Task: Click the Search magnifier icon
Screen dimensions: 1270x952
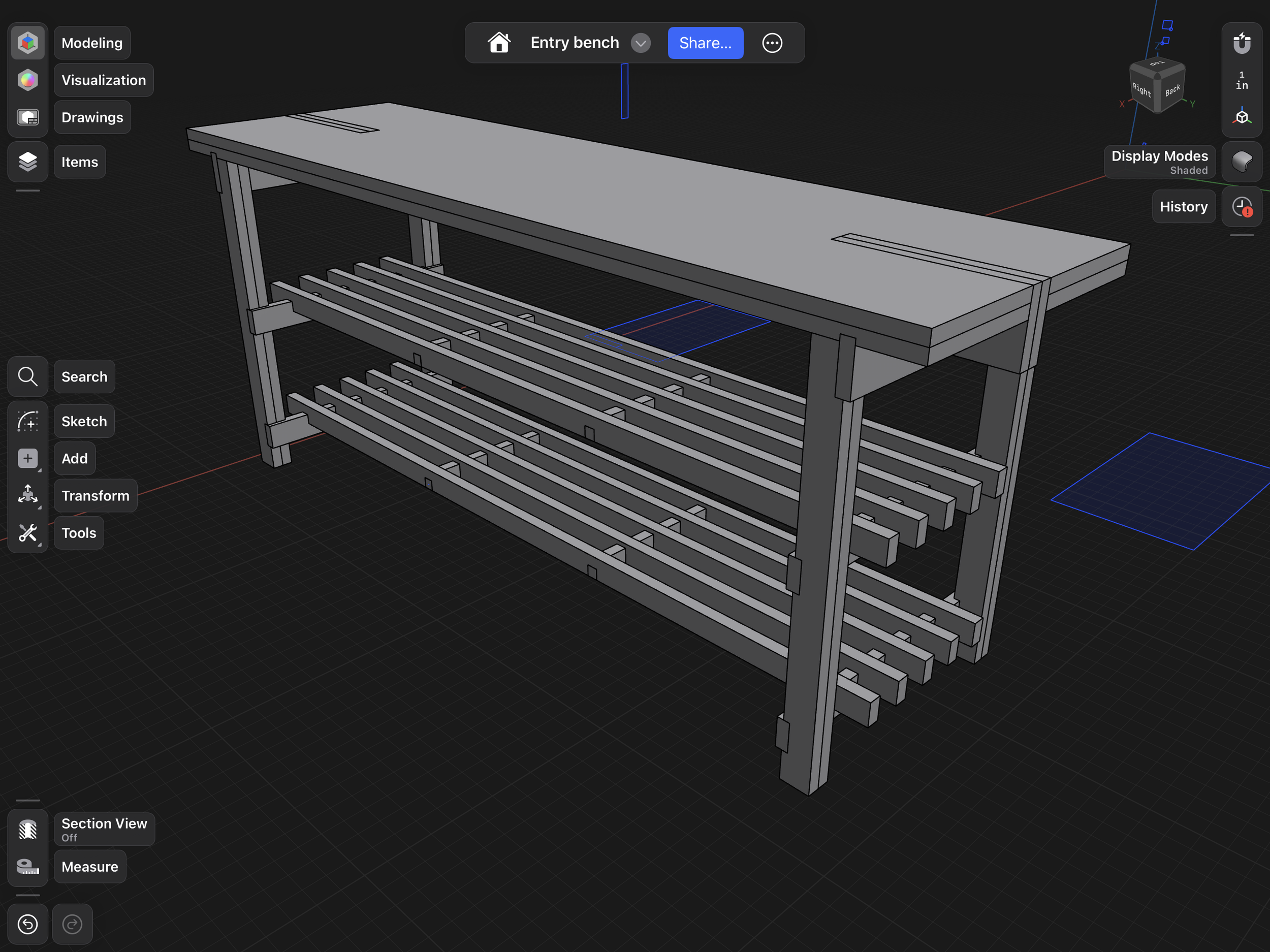Action: click(27, 376)
